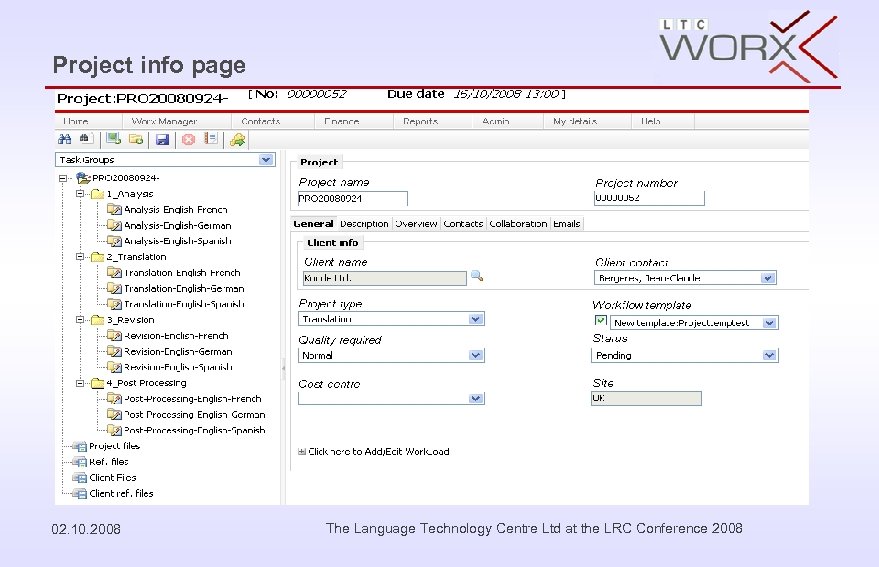
Task: Click the binoculars search icon in toolbar
Action: pos(64,139)
